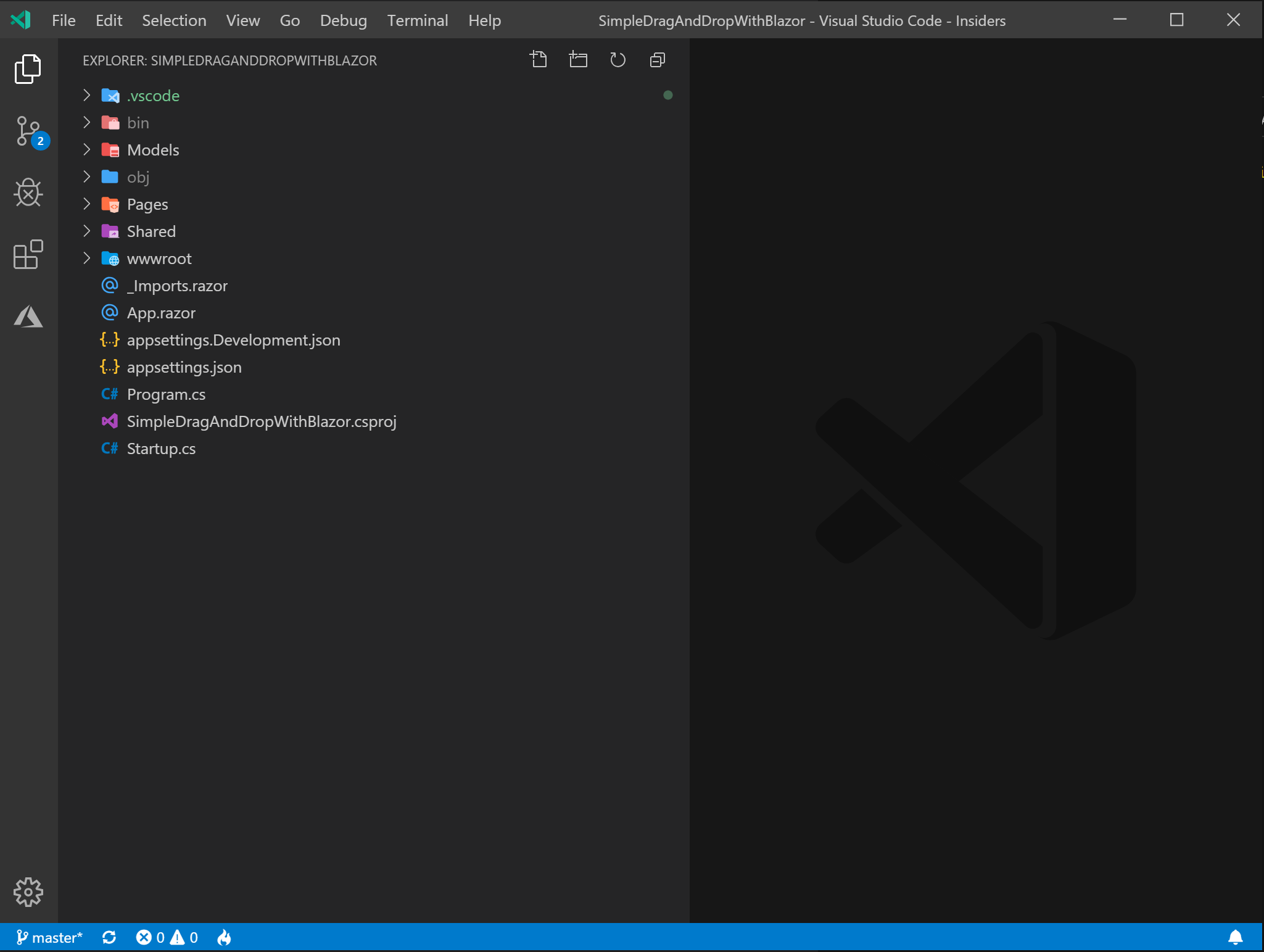Open notifications bell in status bar
Screen dimensions: 1264x952
1236,937
